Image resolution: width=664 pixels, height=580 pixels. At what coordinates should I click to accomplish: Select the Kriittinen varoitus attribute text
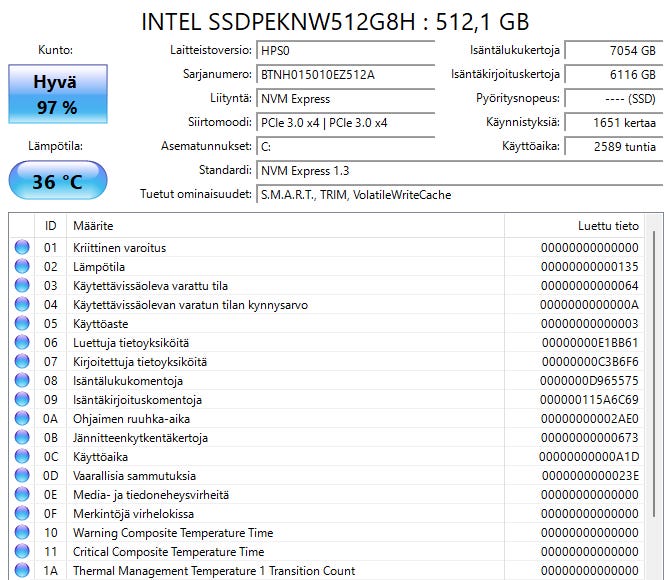tap(119, 248)
